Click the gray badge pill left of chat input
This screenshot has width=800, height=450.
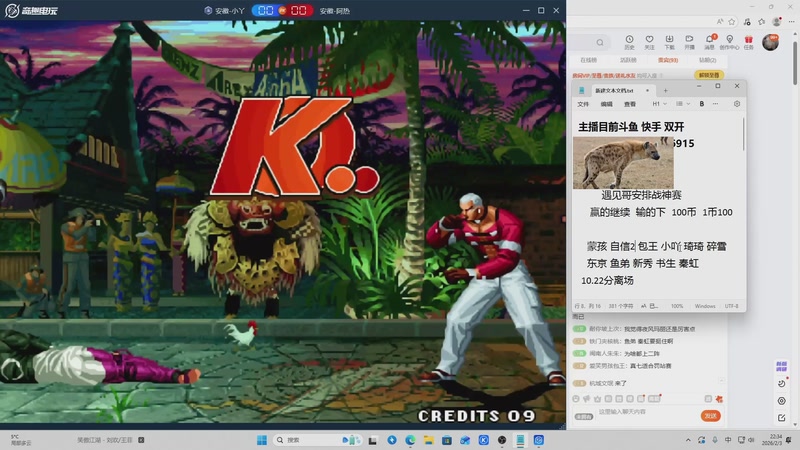[x=584, y=416]
